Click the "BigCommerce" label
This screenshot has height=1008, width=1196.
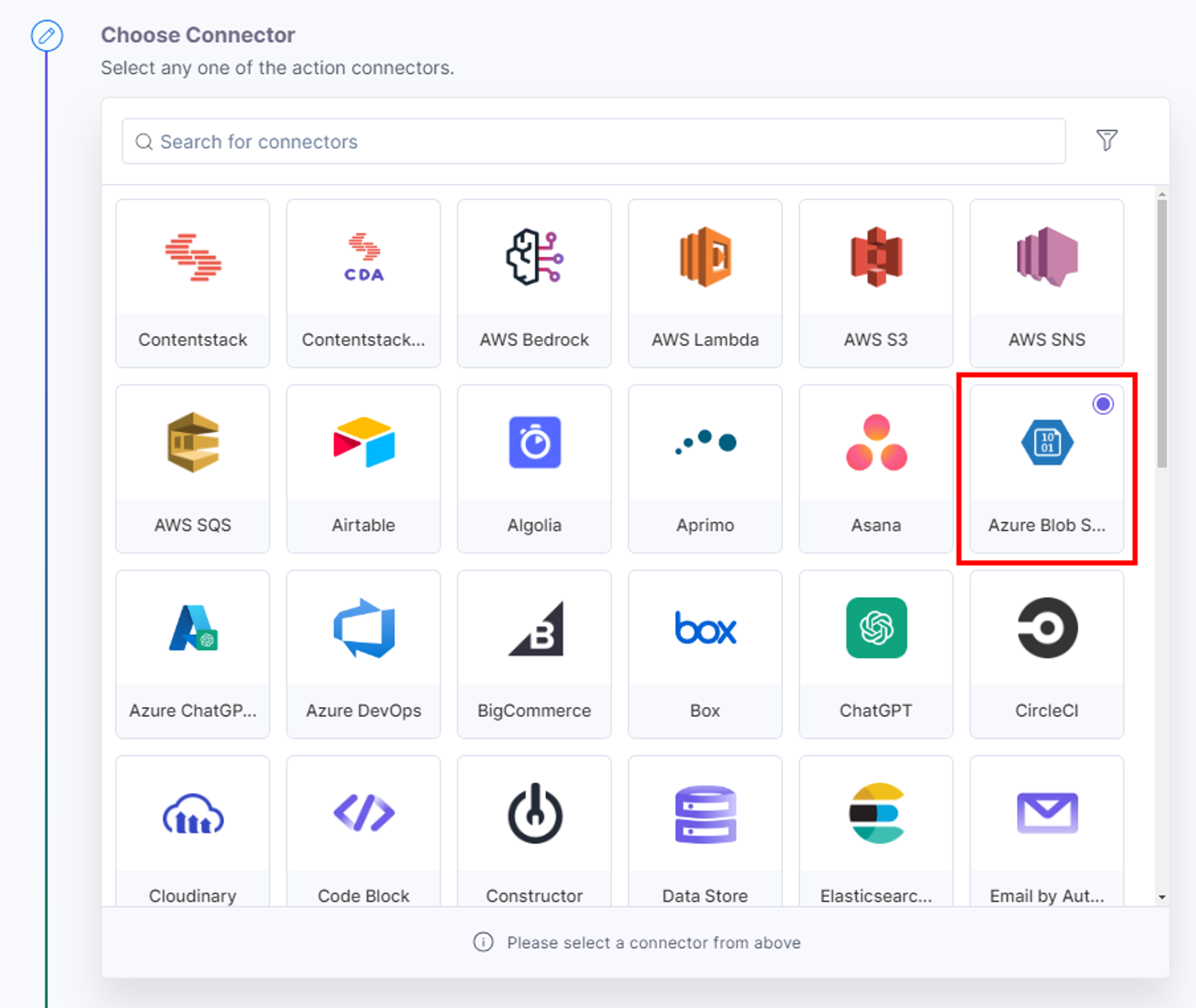pos(534,711)
